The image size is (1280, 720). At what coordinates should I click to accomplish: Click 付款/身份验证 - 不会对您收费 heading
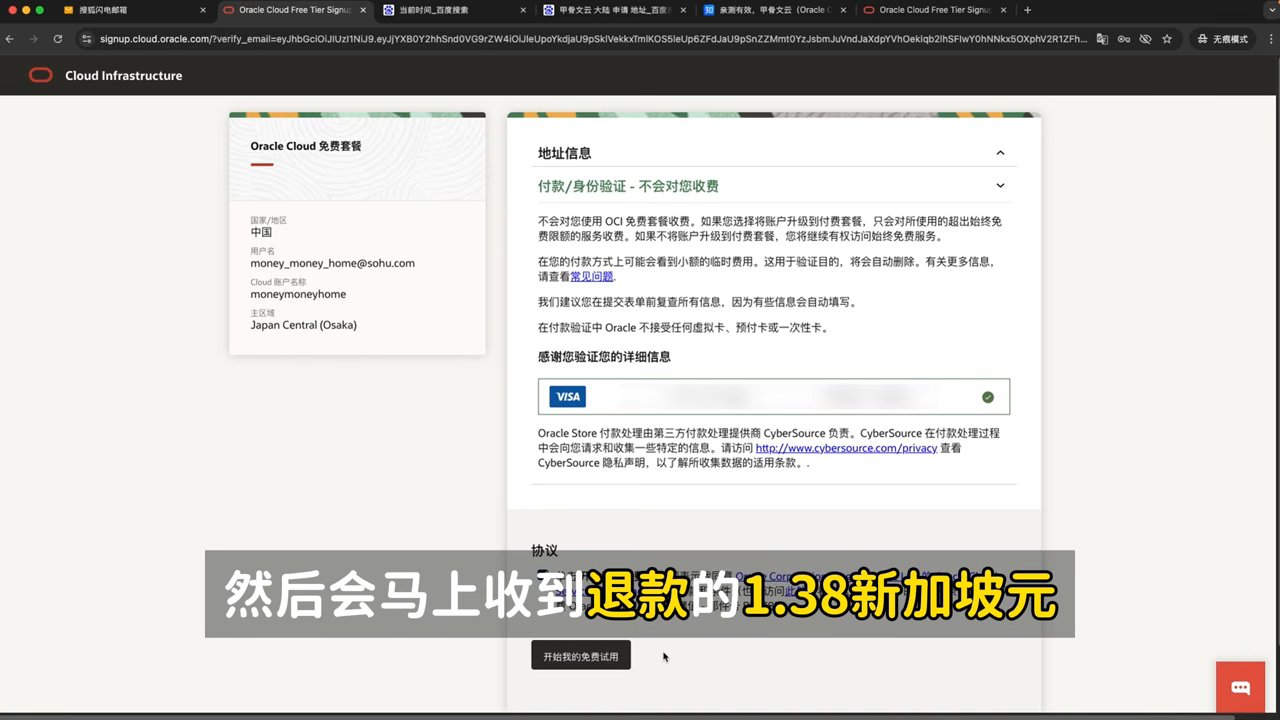[628, 186]
